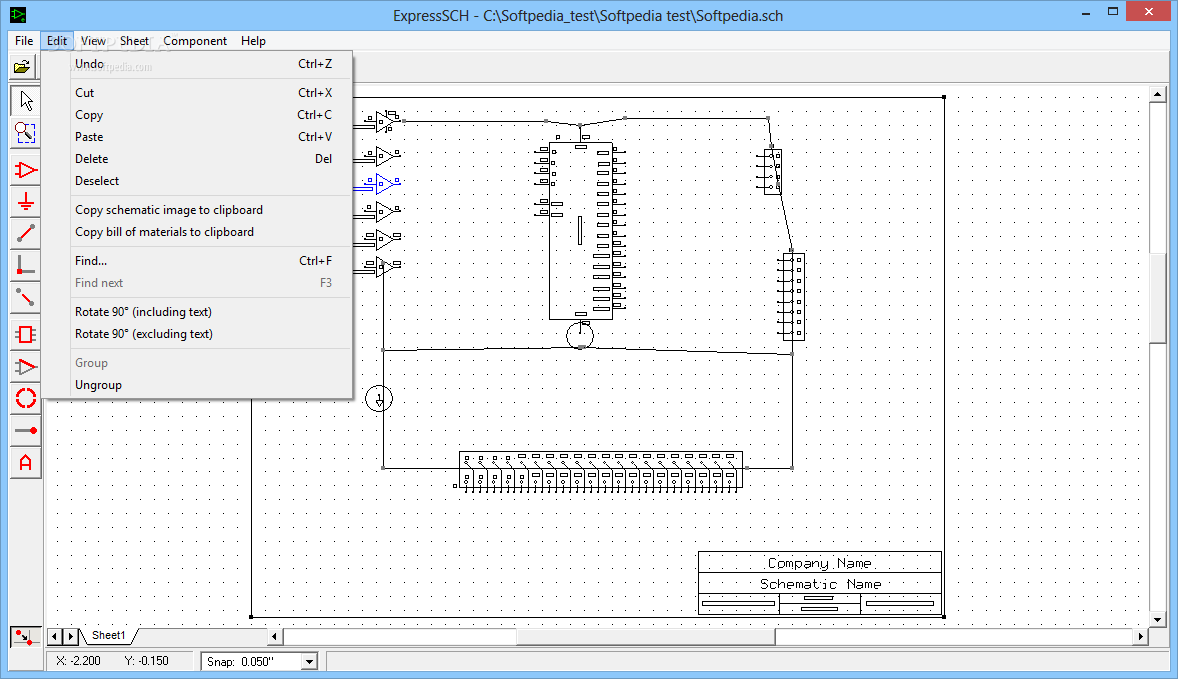The height and width of the screenshot is (679, 1178).
Task: Click the ExpressSCH application icon in title bar
Action: click(17, 14)
